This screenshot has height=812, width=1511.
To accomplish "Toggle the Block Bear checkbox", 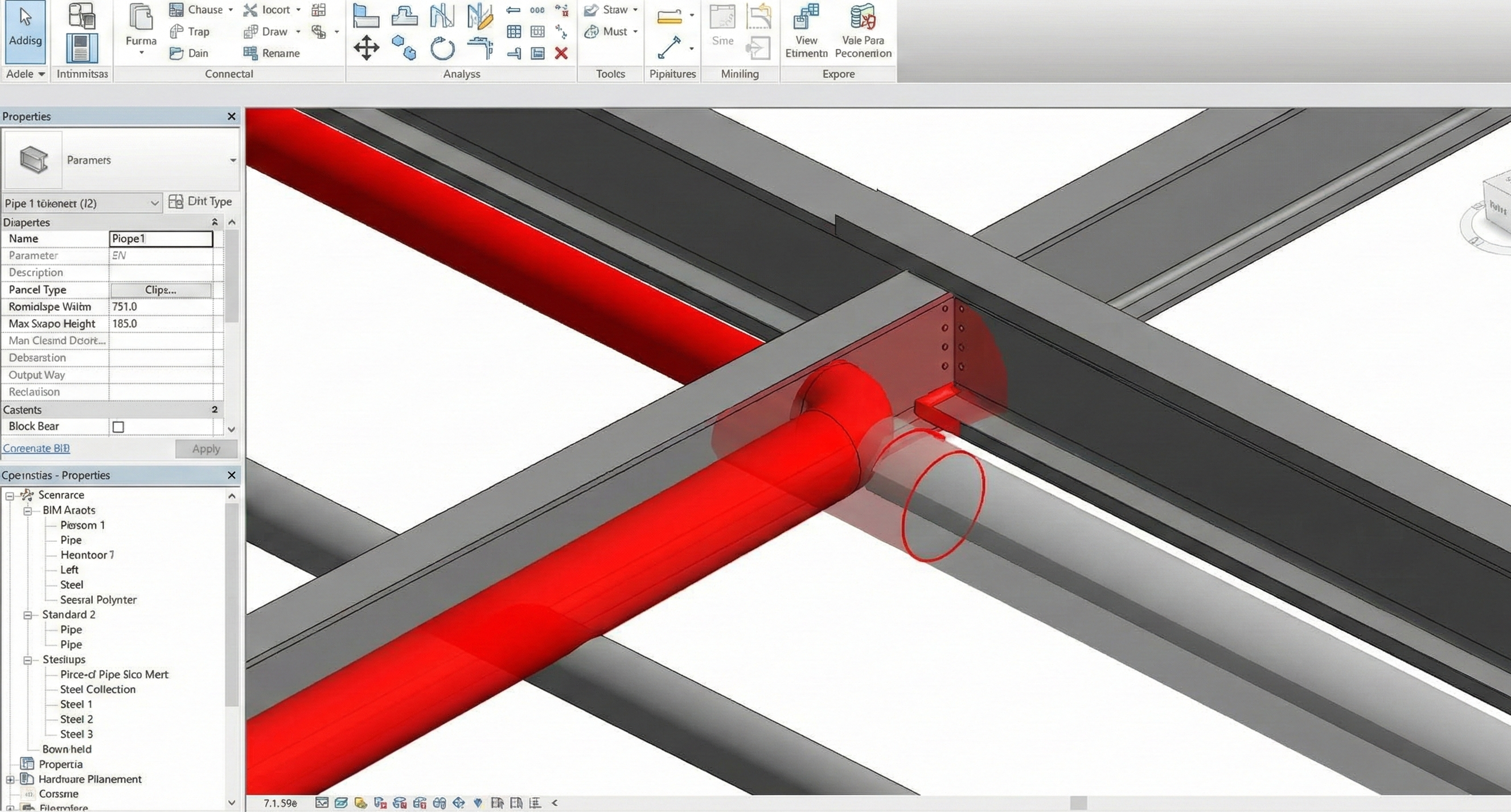I will click(118, 427).
